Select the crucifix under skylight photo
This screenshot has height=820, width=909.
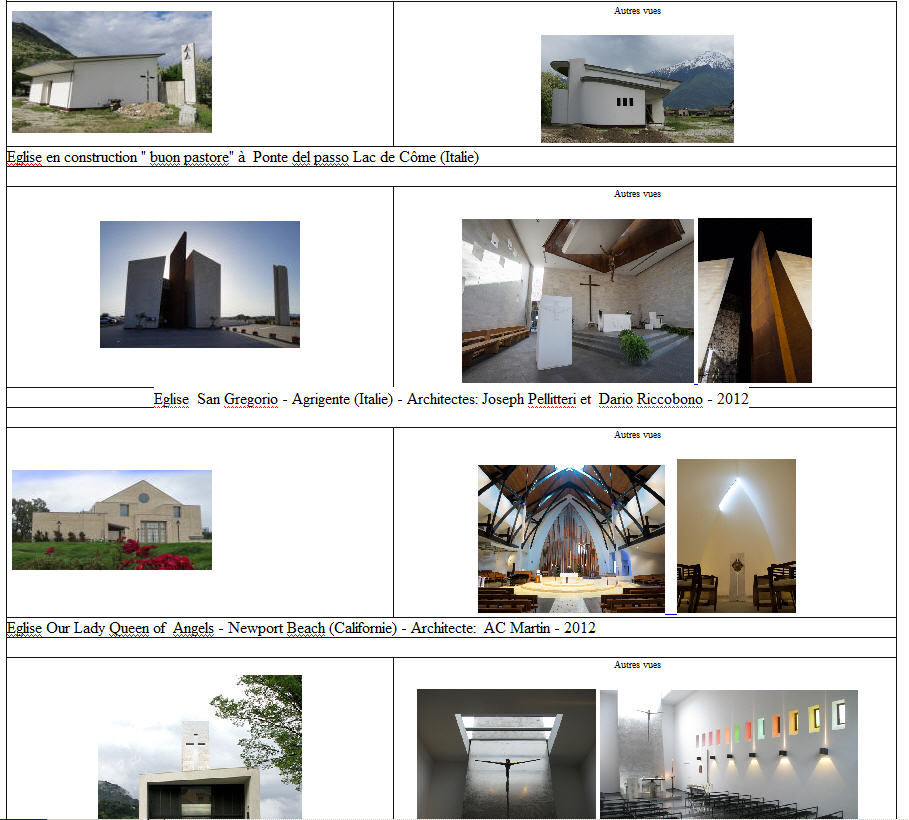506,754
